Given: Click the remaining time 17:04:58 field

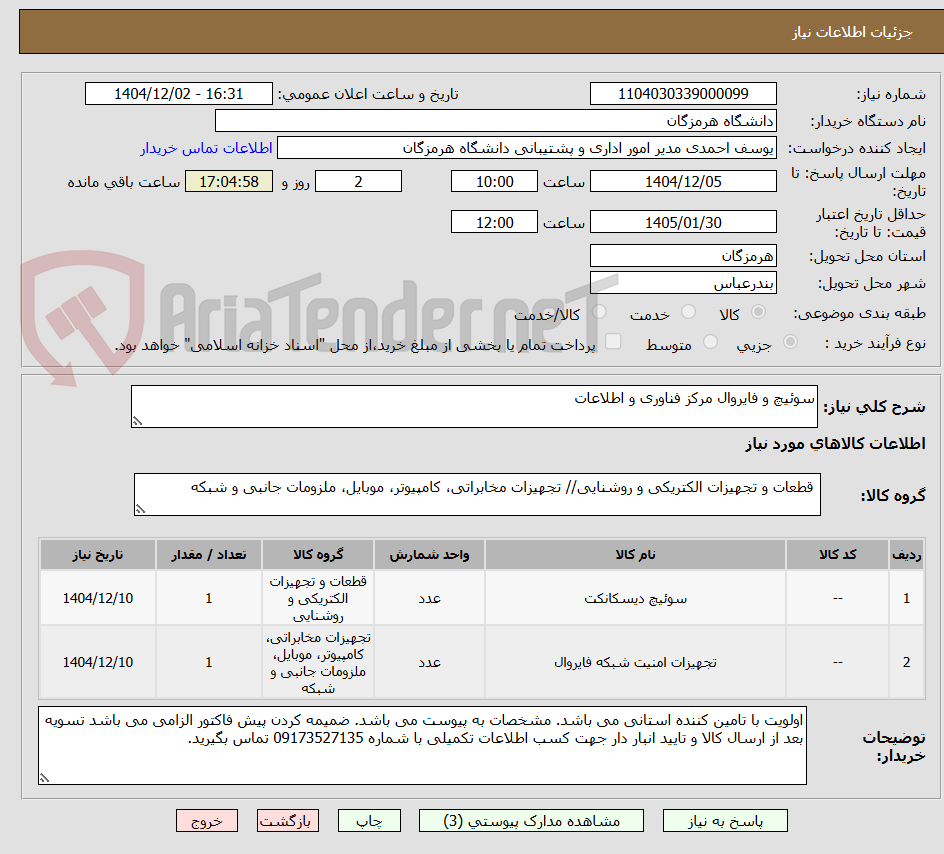Looking at the screenshot, I should click(229, 181).
